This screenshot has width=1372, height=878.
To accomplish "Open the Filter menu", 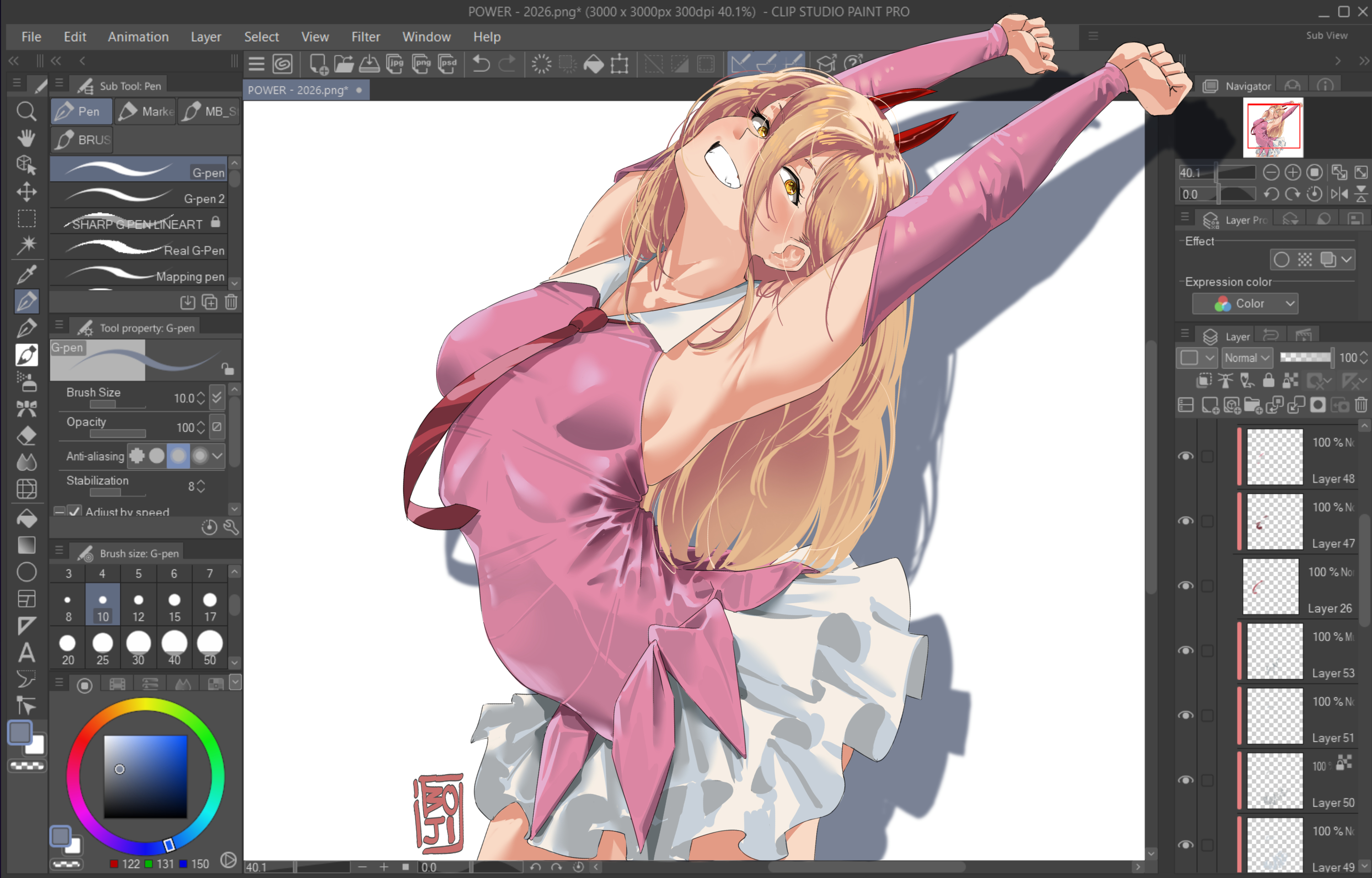I will click(365, 37).
